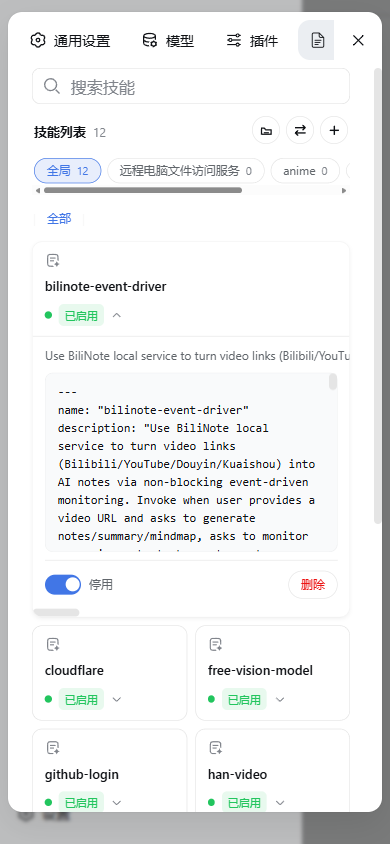Image resolution: width=390 pixels, height=844 pixels.
Task: Add a new skill with the plus button
Action: tap(334, 130)
